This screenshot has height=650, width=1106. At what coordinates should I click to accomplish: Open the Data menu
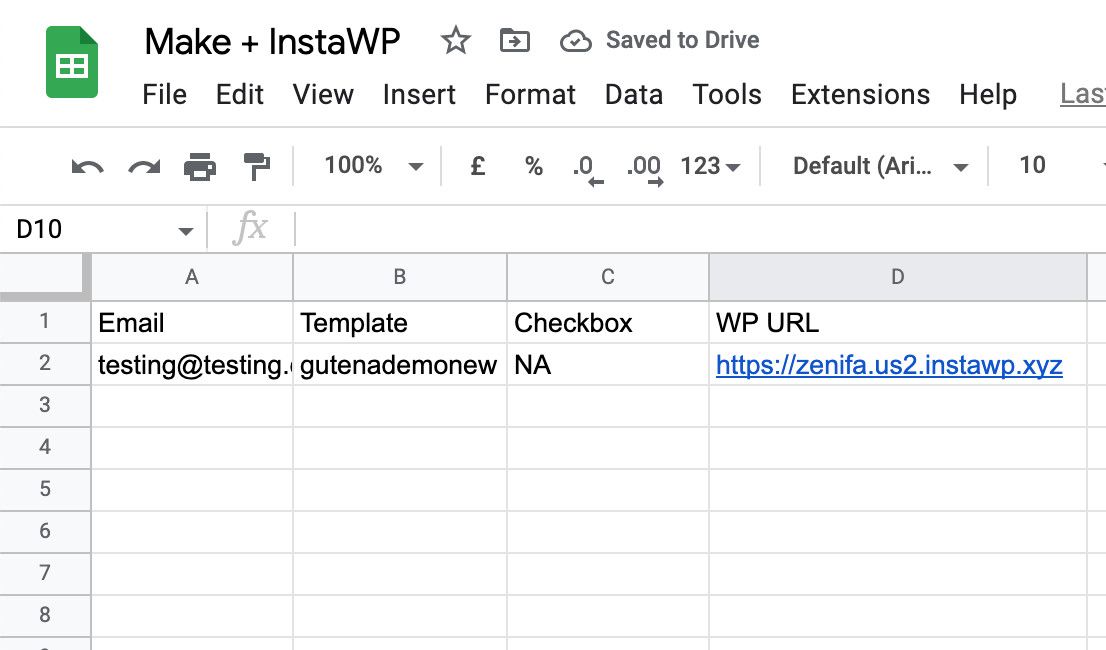pos(633,94)
